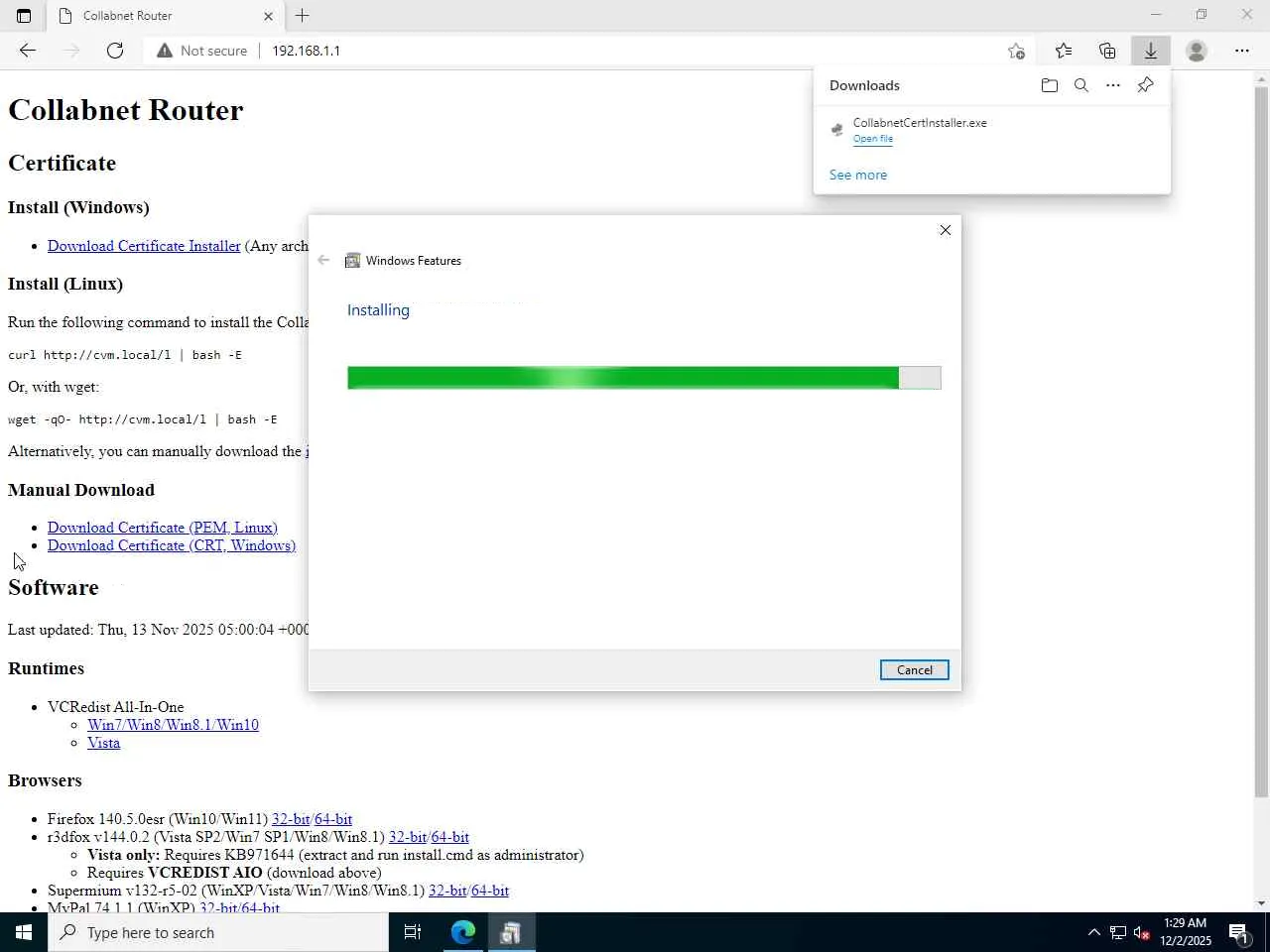The height and width of the screenshot is (952, 1270).
Task: Click the muted volume tray icon
Action: point(1142,932)
